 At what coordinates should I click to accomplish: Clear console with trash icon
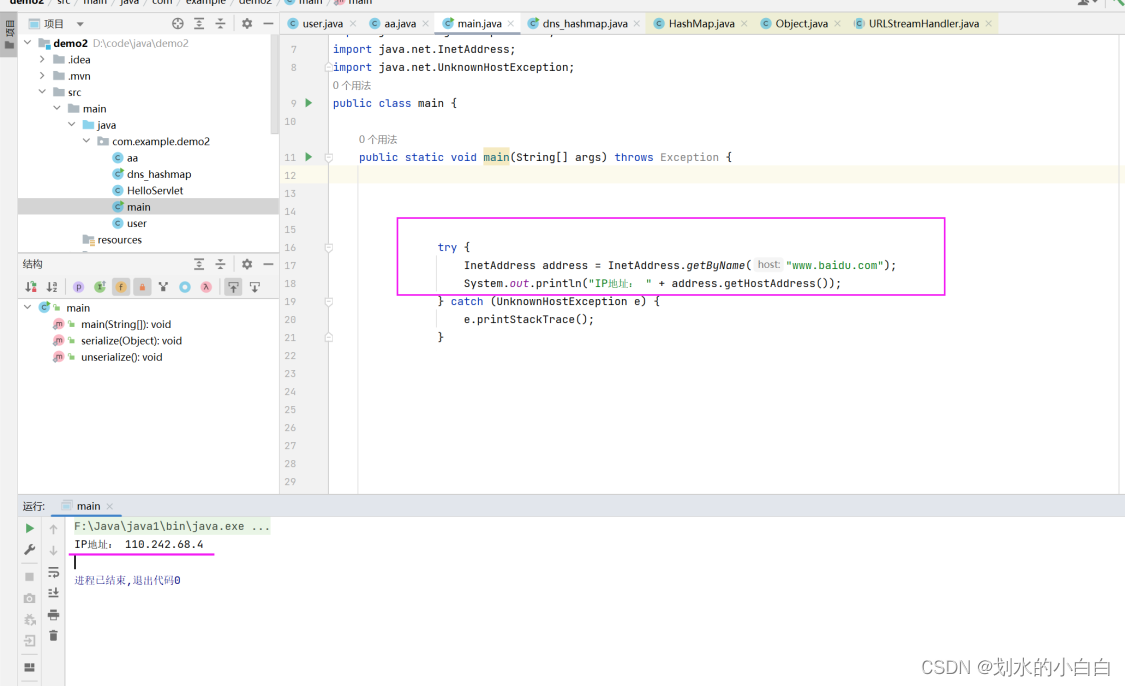[x=53, y=636]
